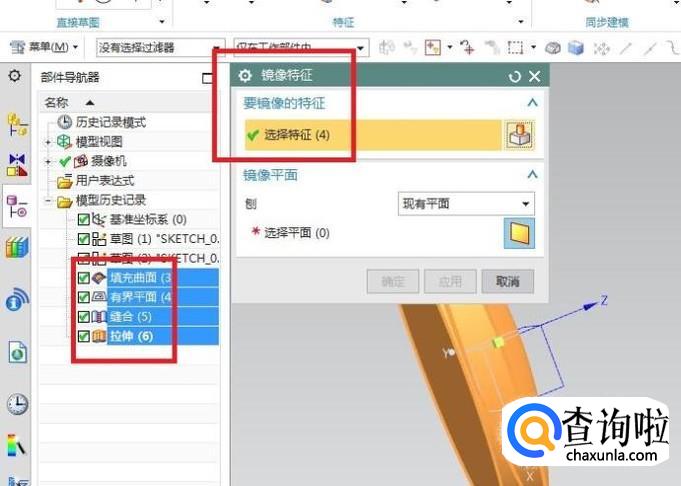Toggle the 拉伸 (6) checkbox
681x486 pixels.
coord(83,336)
